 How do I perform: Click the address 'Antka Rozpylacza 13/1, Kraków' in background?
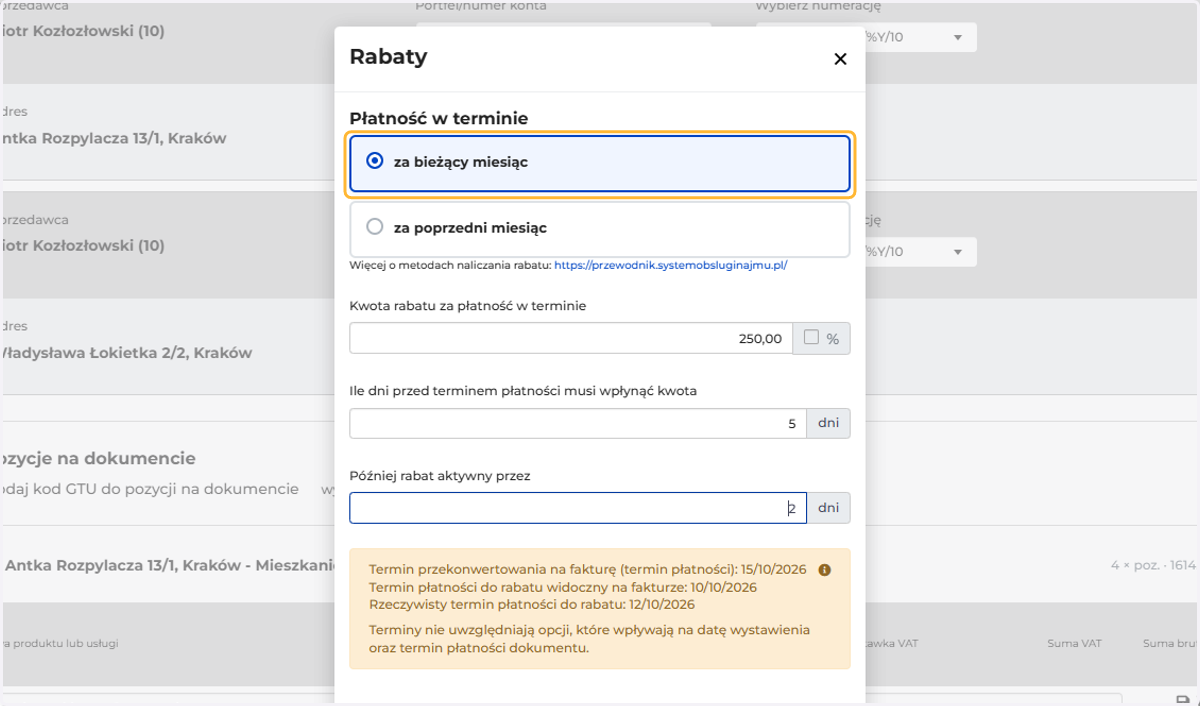pyautogui.click(x=112, y=139)
